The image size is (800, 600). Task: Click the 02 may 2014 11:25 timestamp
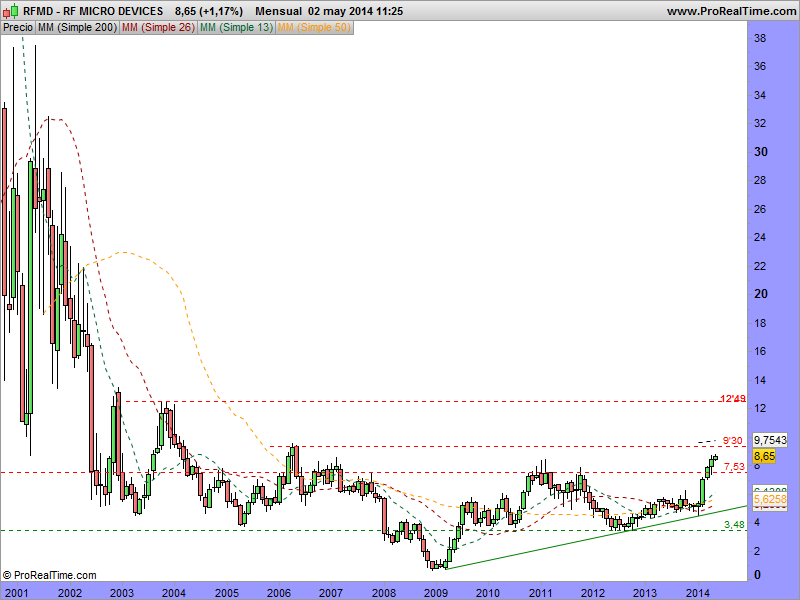(356, 11)
